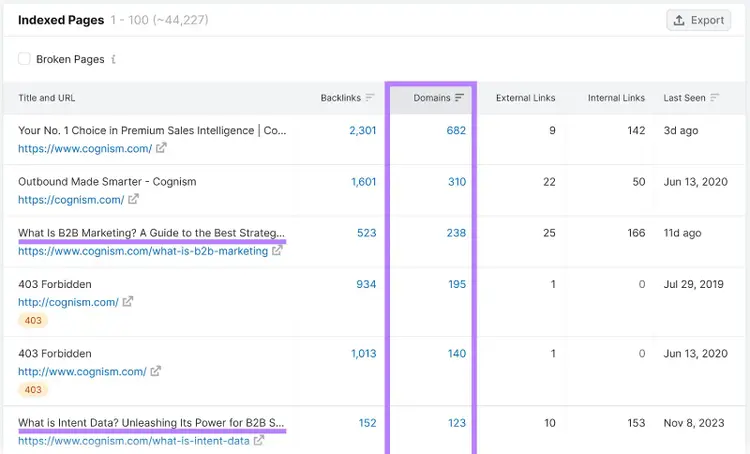The width and height of the screenshot is (750, 454).
Task: Click Last Seen value '3d ago'
Action: pyautogui.click(x=681, y=131)
